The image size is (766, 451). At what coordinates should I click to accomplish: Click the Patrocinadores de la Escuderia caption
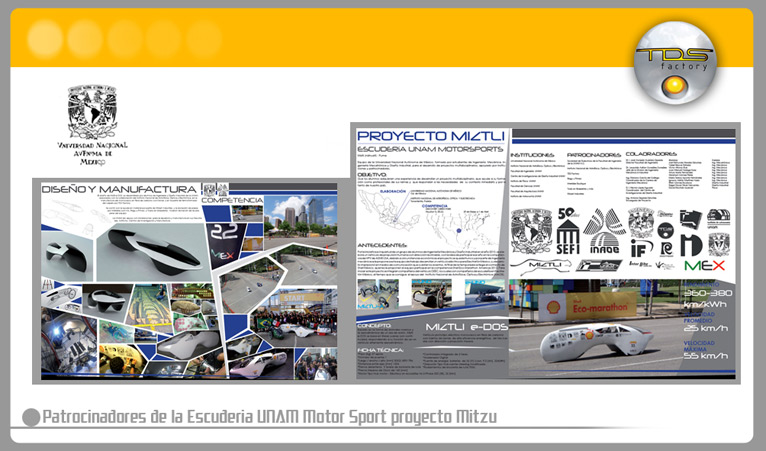click(269, 417)
